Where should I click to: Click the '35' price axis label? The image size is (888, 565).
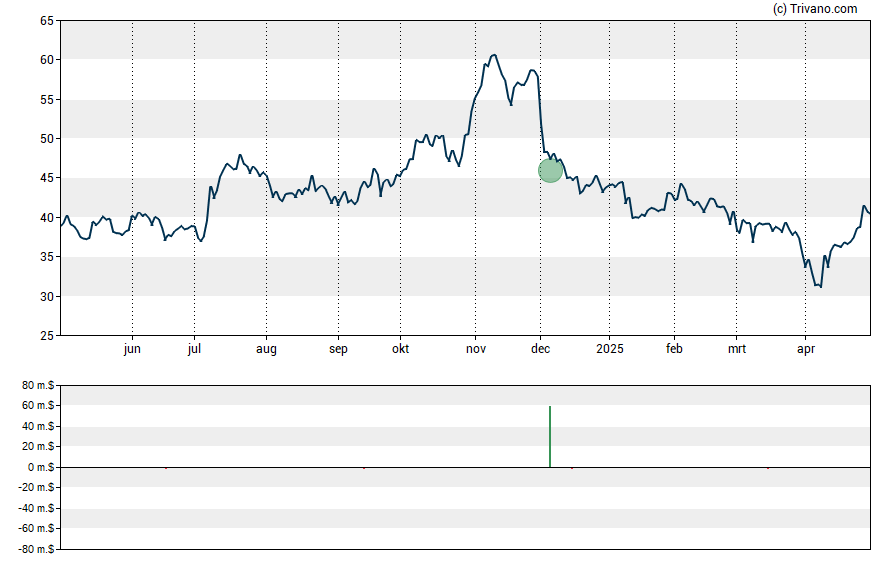point(47,257)
